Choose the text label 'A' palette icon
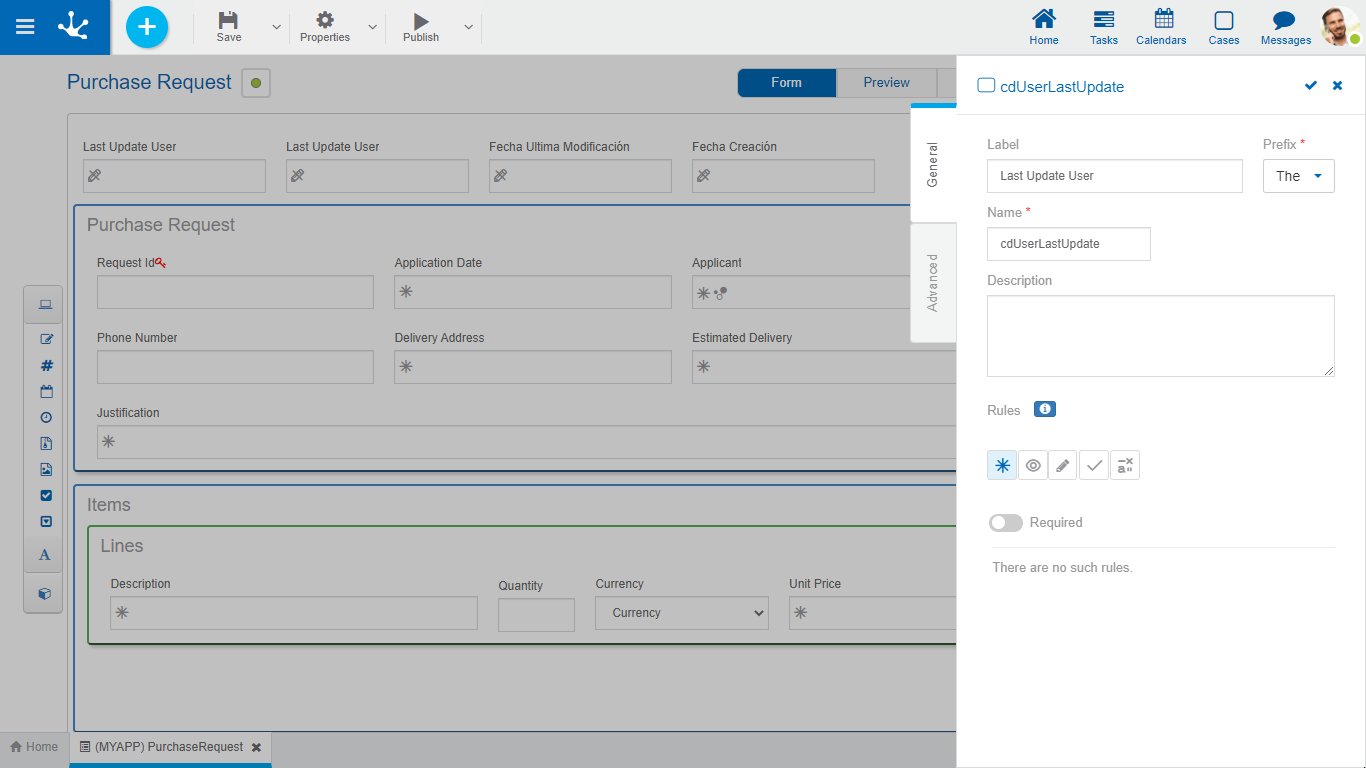Image resolution: width=1366 pixels, height=768 pixels. 45,555
